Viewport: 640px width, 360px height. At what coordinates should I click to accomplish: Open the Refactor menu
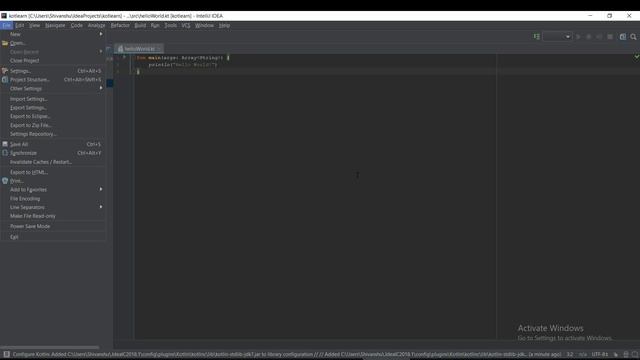pyautogui.click(x=120, y=25)
